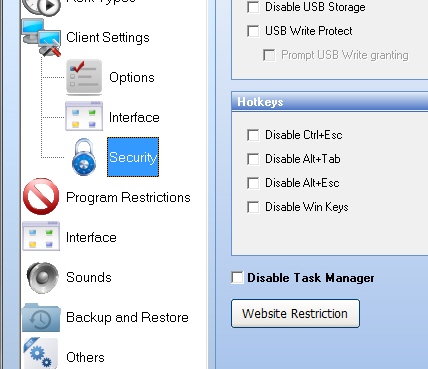428x369 pixels.
Task: Check the Disable Ctrl+Esc option
Action: point(253,135)
